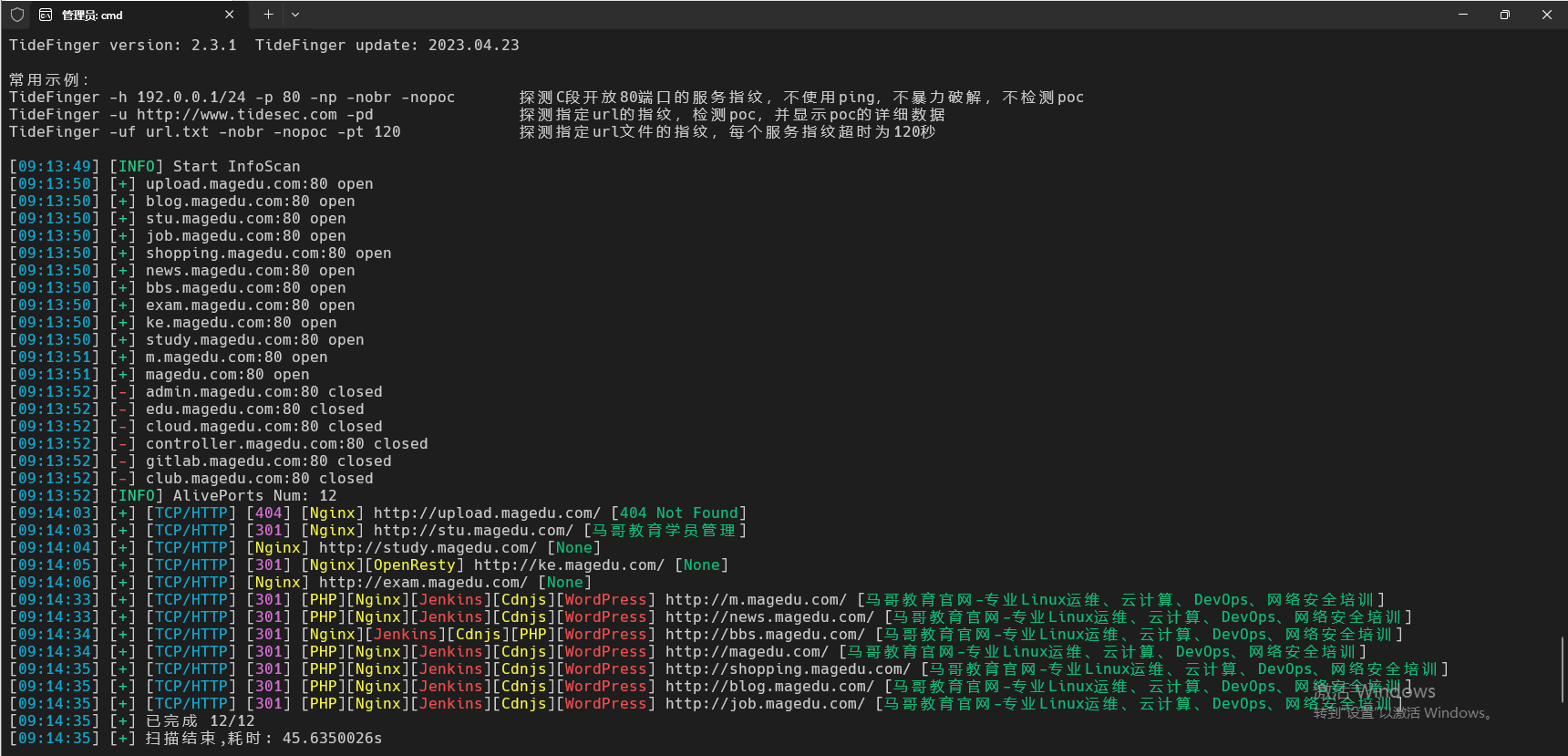The image size is (1568, 756).
Task: Click 'admin.magedu.com:80 closed' line
Action: point(263,392)
